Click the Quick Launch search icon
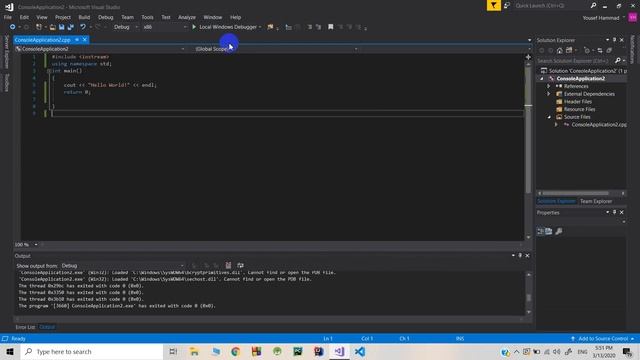Image resolution: width=640 pixels, height=360 pixels. 593,5
